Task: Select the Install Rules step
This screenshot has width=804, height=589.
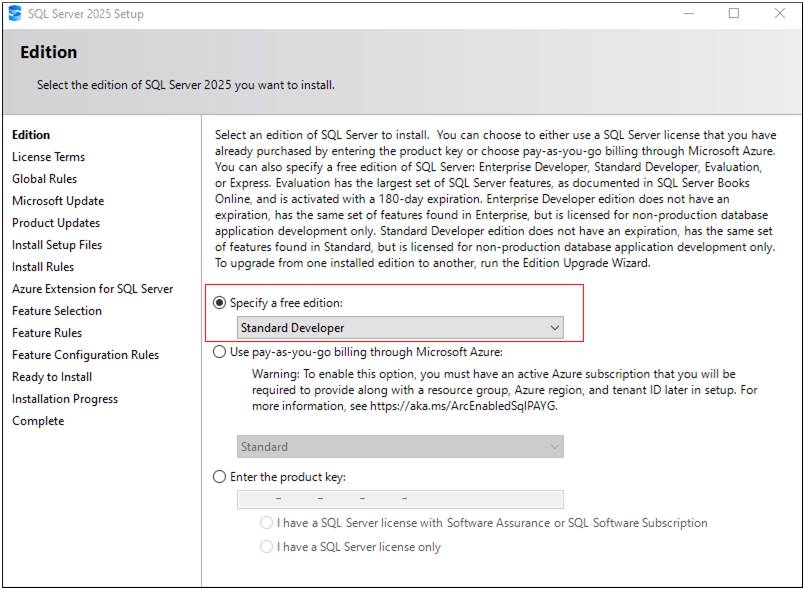Action: pyautogui.click(x=43, y=267)
